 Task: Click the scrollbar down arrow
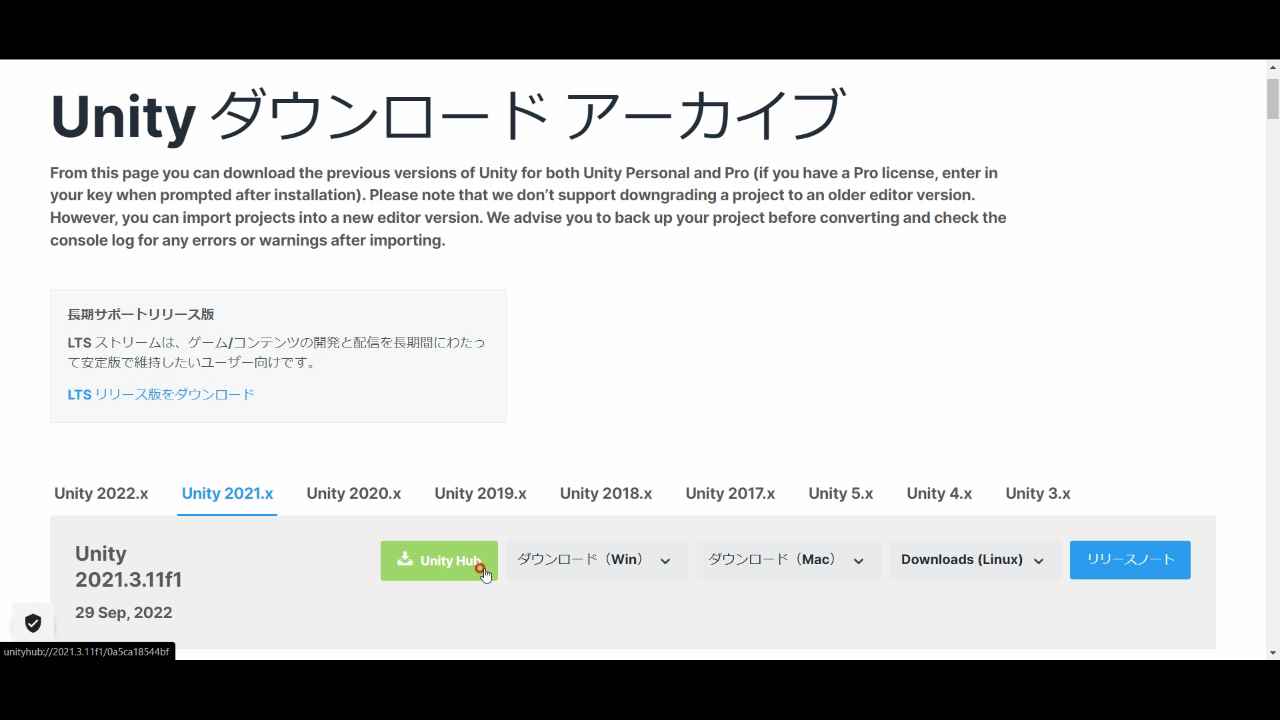click(1273, 652)
